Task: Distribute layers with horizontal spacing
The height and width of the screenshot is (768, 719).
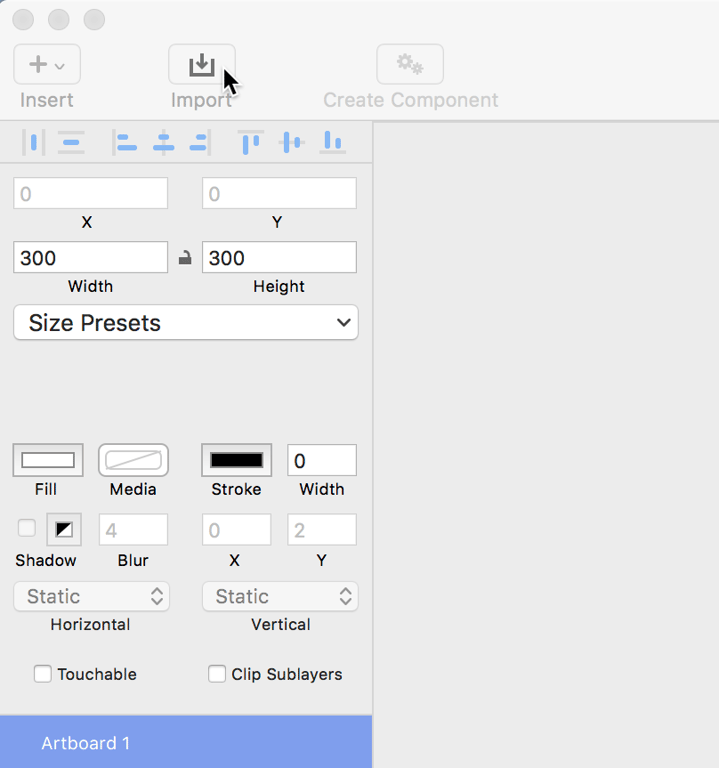Action: 34,143
